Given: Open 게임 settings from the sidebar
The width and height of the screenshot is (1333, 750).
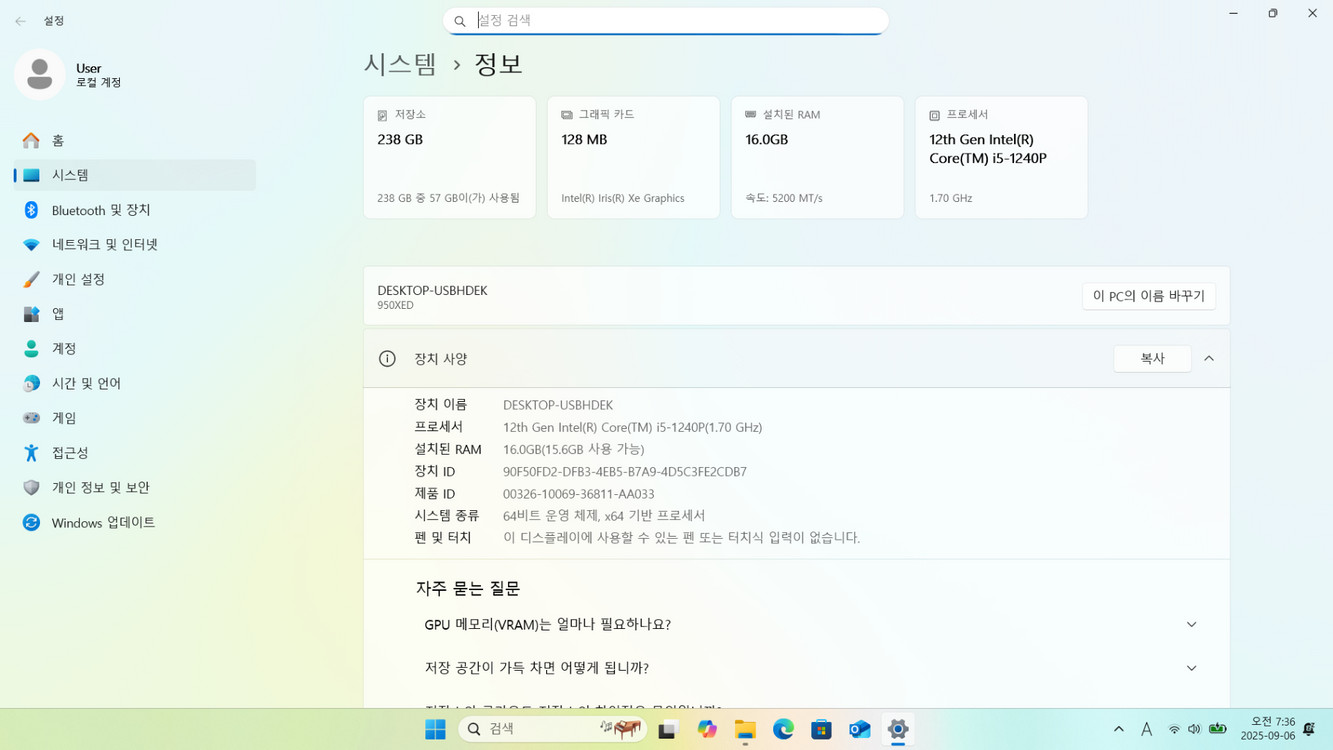Looking at the screenshot, I should click(64, 417).
